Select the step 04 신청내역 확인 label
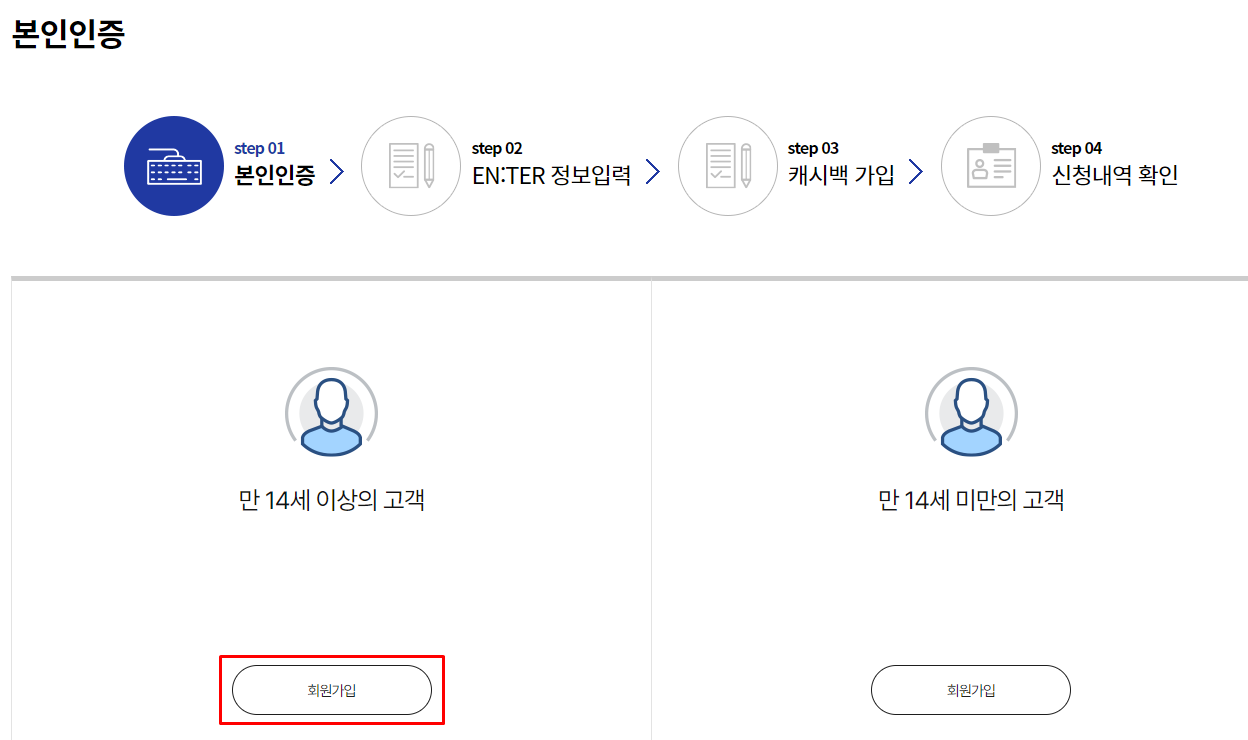Viewport: 1248px width, 740px height. coord(1115,164)
